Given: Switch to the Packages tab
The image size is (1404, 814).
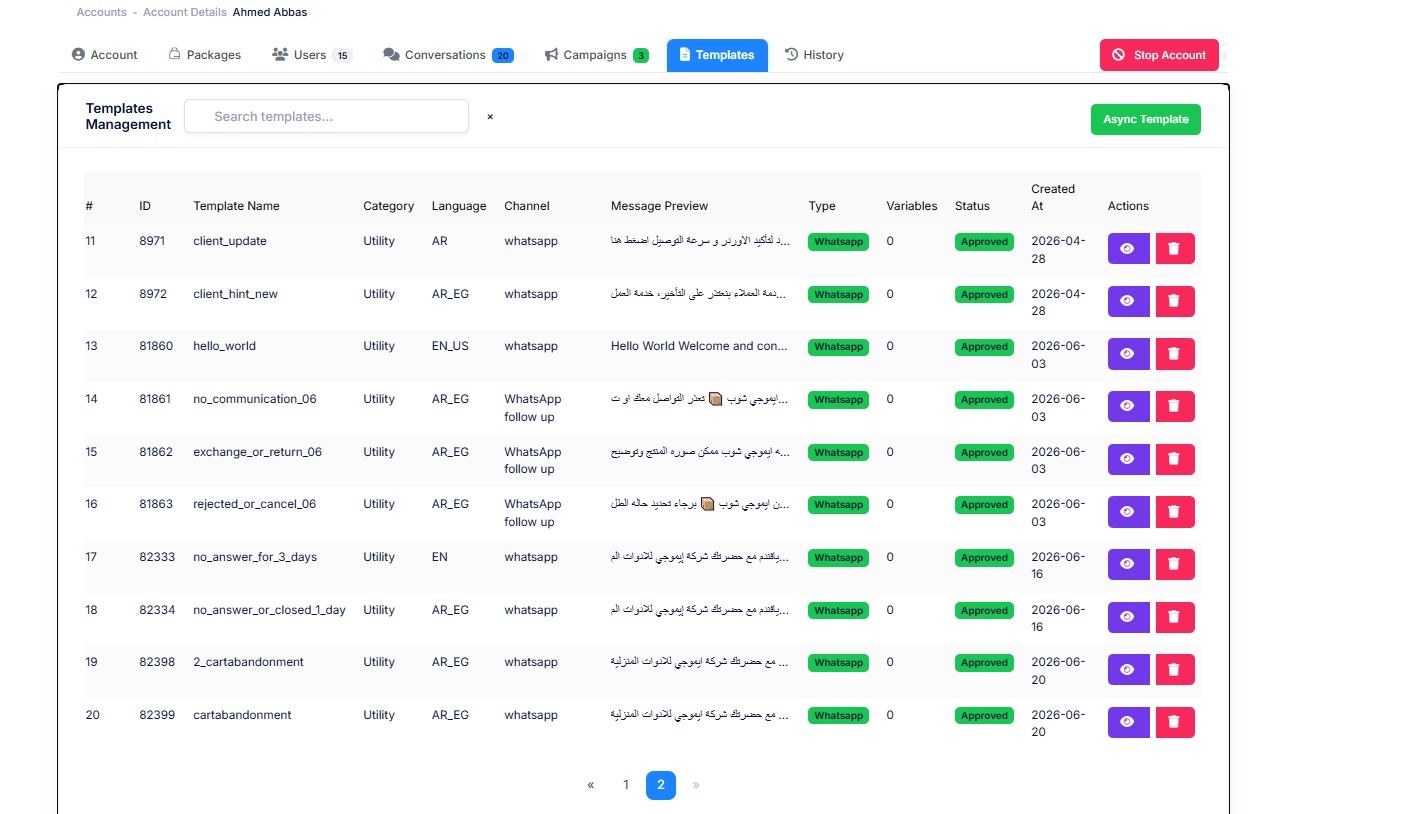Looking at the screenshot, I should point(205,55).
